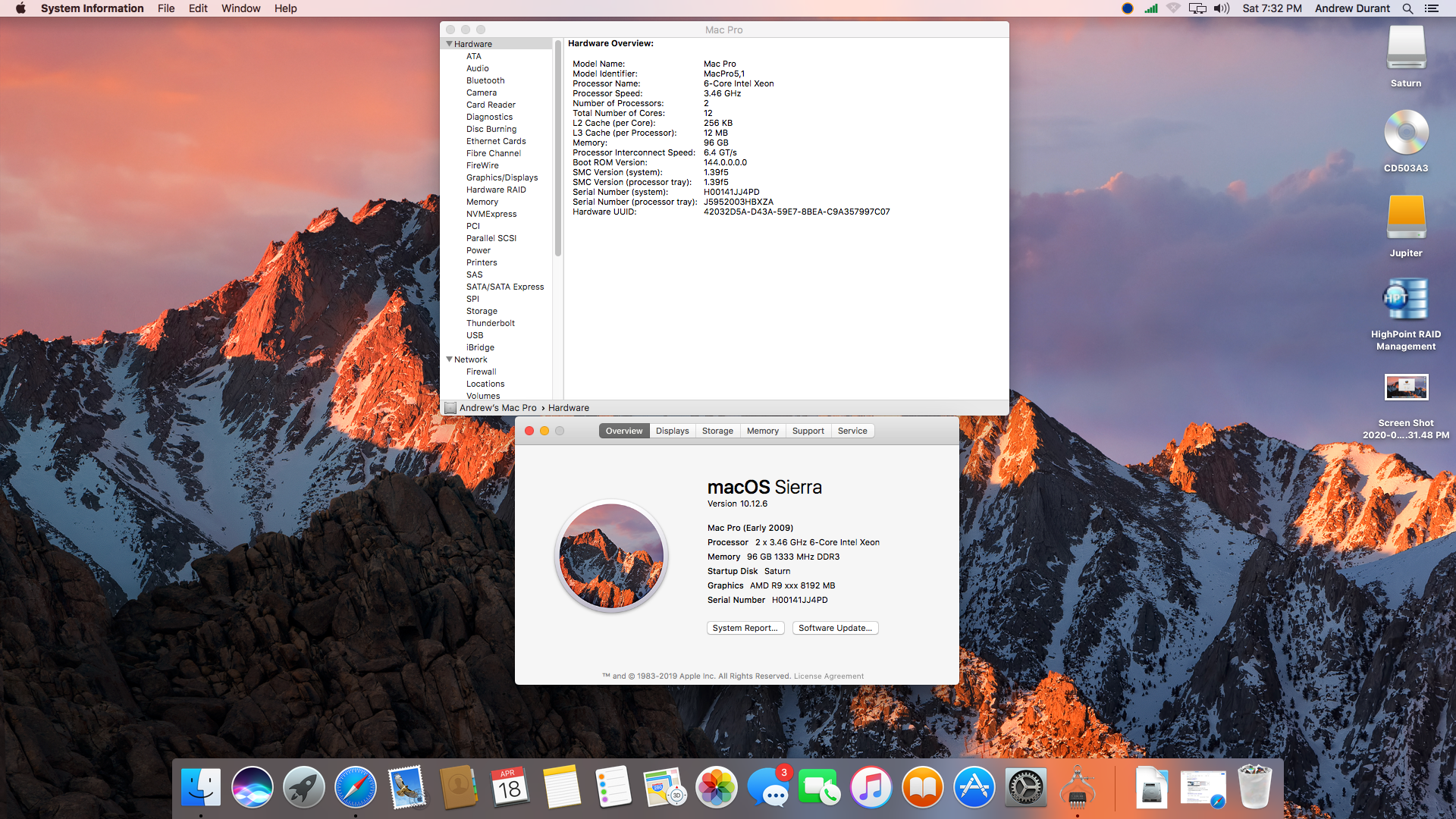
Task: Switch to Support tab in About window
Action: pos(808,431)
